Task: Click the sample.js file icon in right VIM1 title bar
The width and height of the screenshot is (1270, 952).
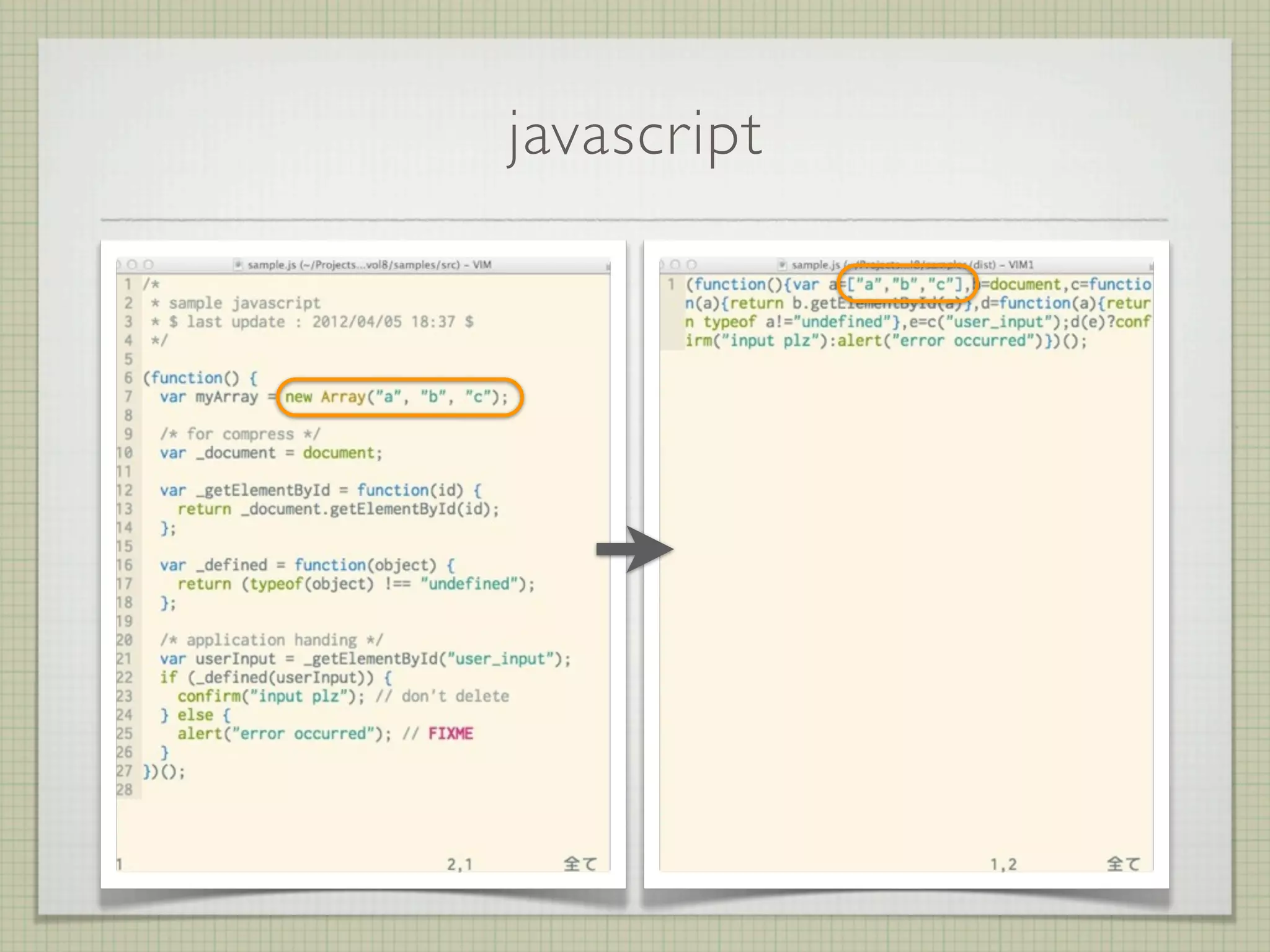Action: coord(783,265)
